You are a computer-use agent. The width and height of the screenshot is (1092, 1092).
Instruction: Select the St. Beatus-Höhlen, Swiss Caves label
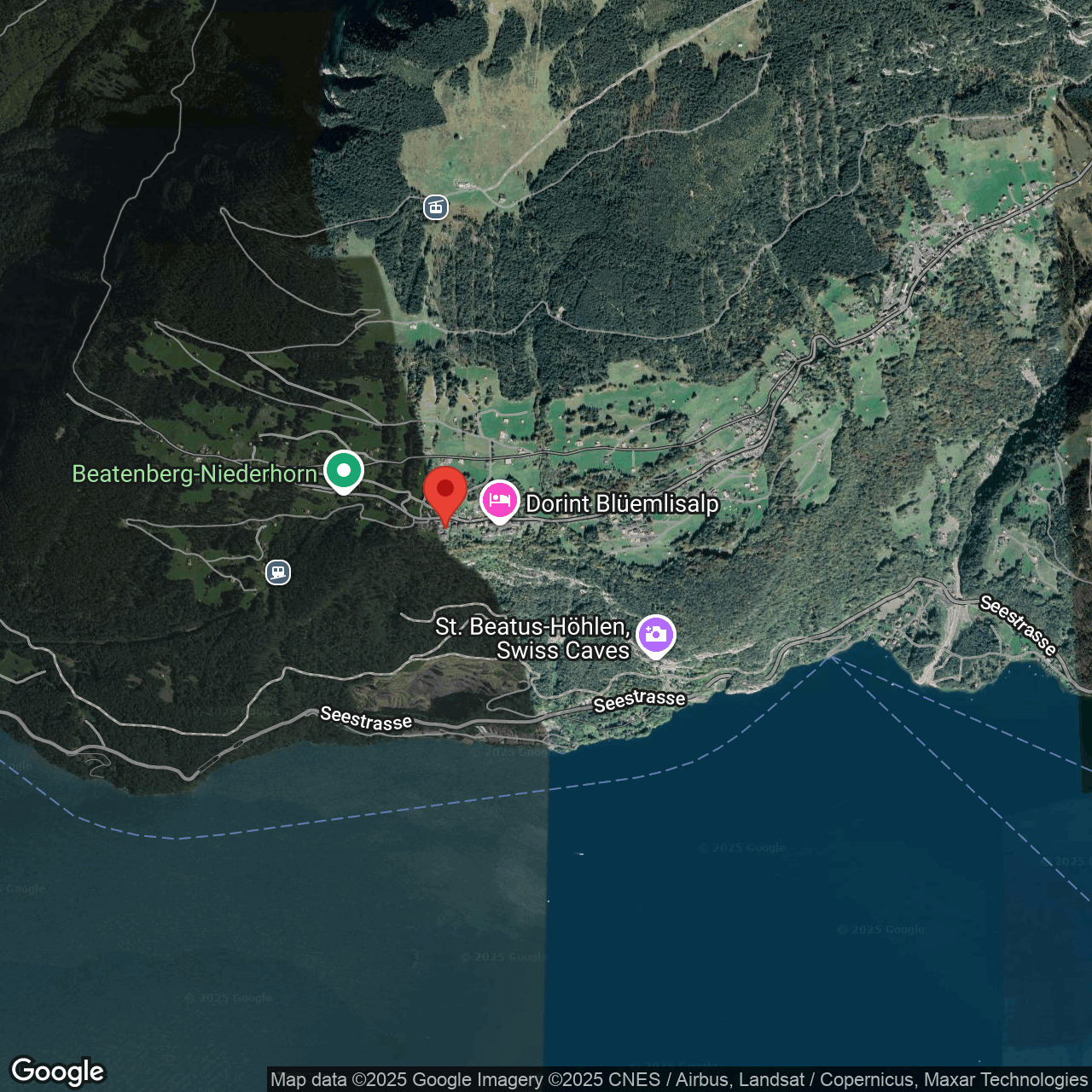(532, 638)
